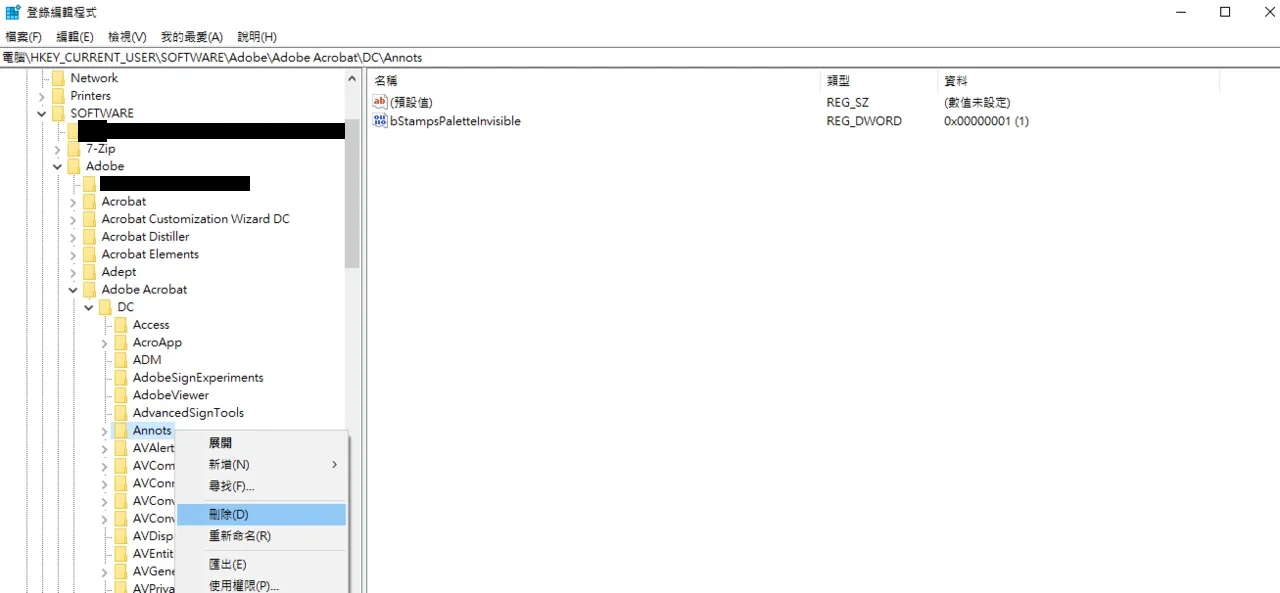Click the 類型 column header
Viewport: 1280px width, 593px height.
pyautogui.click(x=879, y=81)
